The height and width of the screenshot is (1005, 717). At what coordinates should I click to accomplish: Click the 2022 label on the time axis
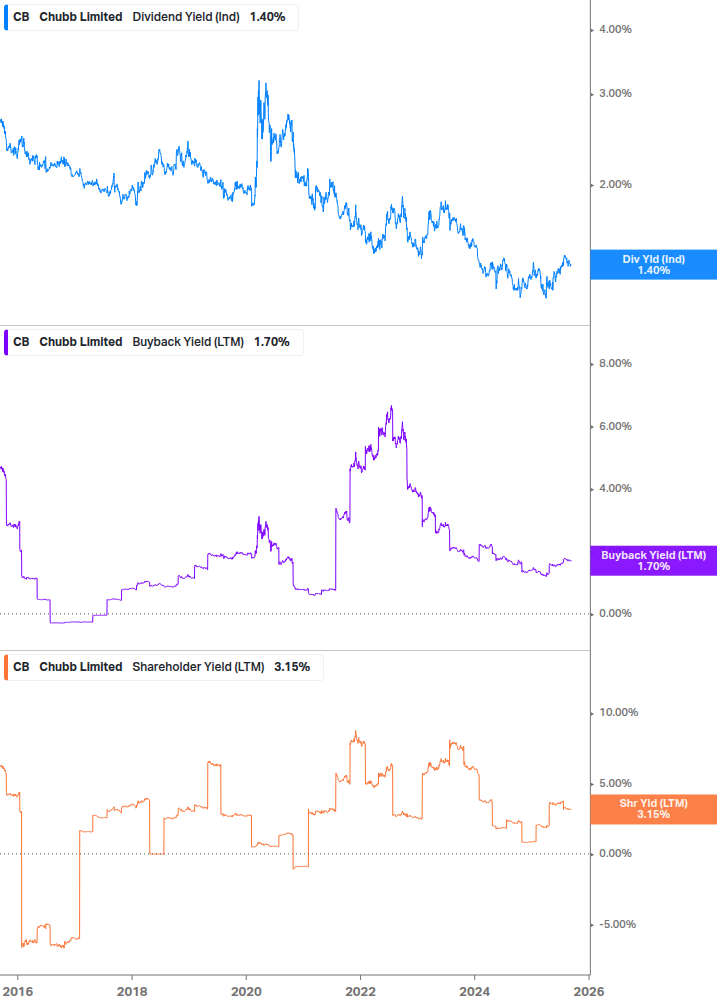[x=360, y=992]
